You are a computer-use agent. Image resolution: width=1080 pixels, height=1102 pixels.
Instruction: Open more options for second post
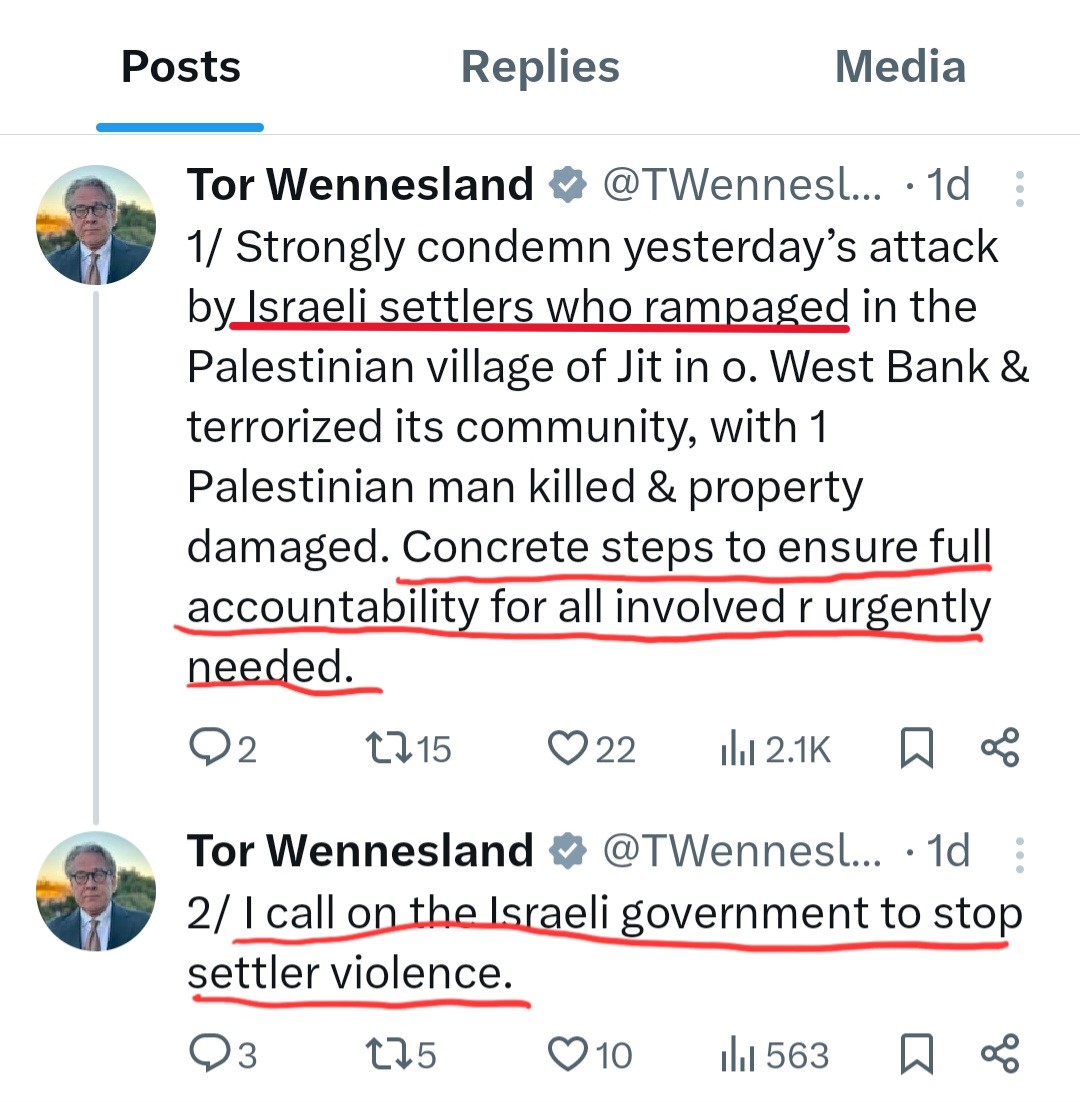[1019, 854]
